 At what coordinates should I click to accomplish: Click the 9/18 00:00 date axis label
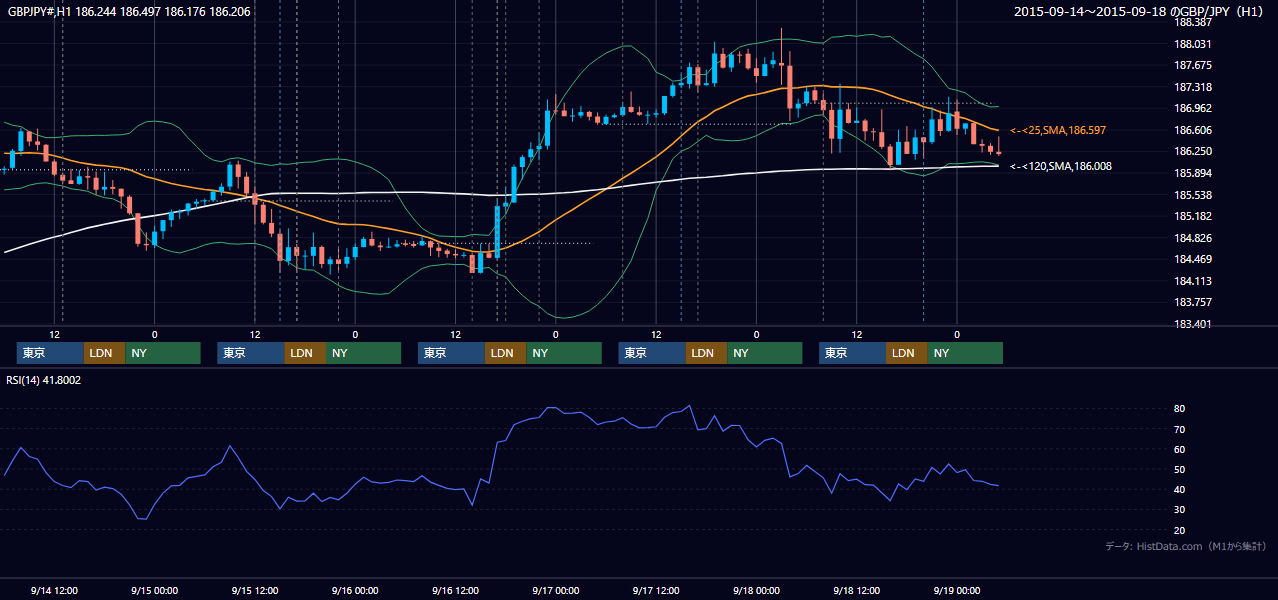[756, 590]
